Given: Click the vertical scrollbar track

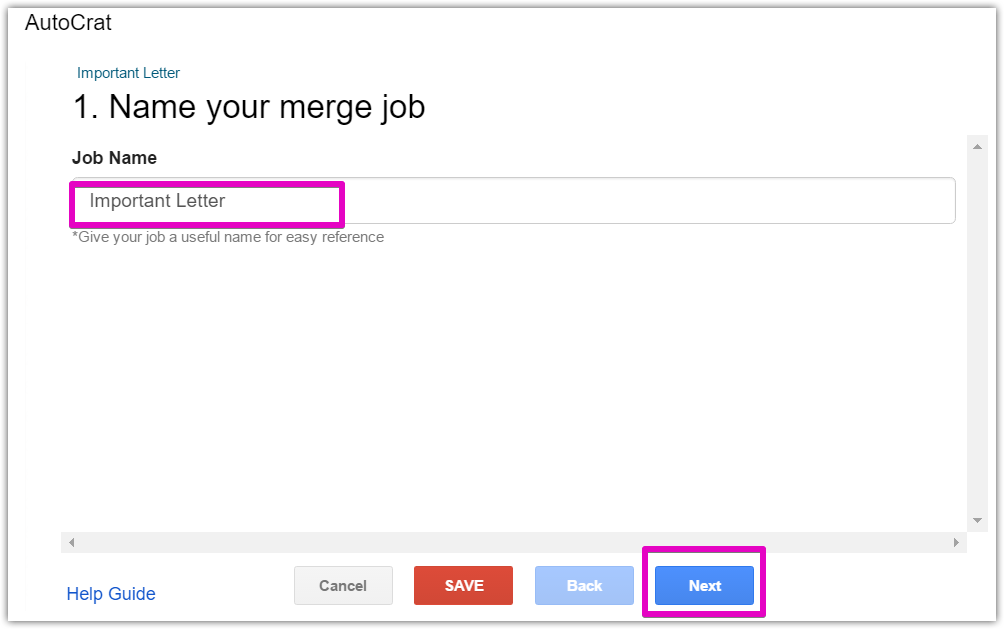Looking at the screenshot, I should [978, 330].
